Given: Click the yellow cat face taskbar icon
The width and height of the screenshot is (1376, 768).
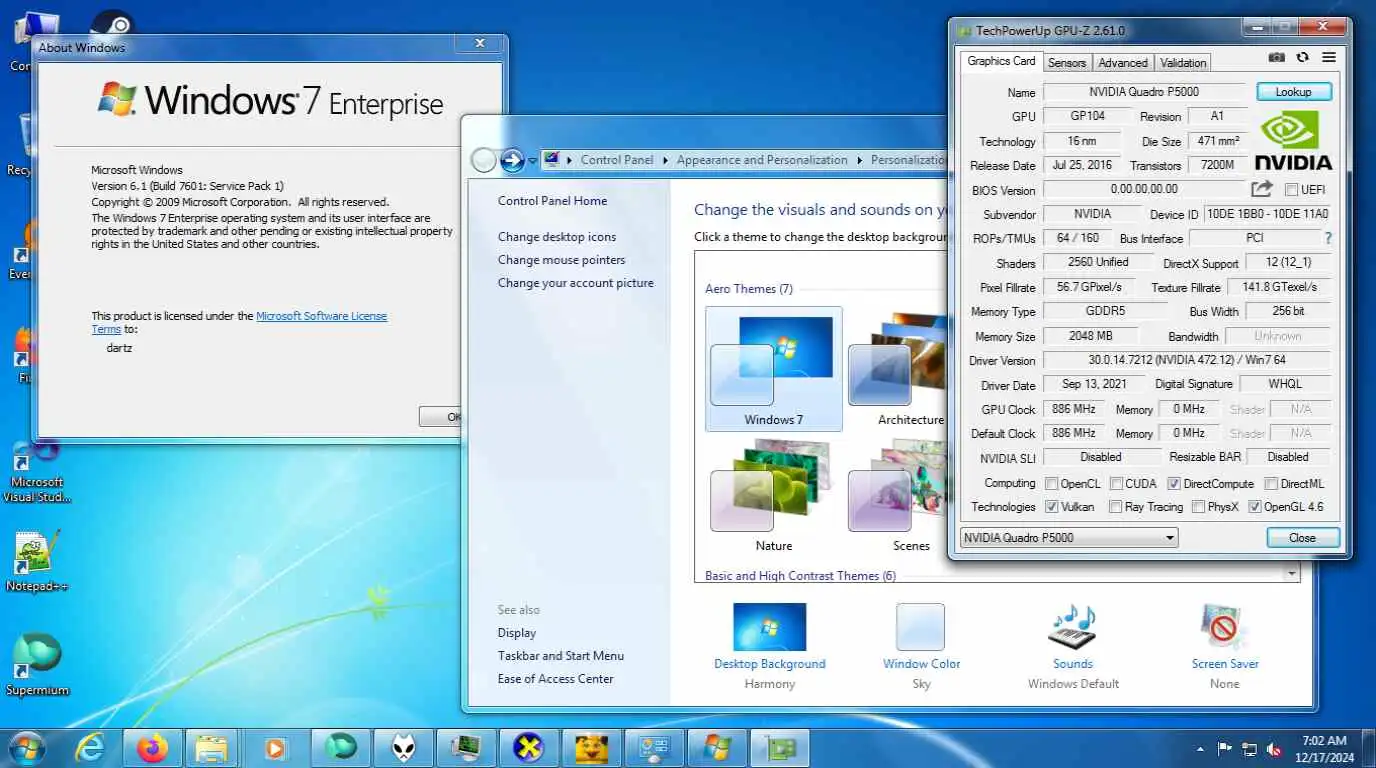Looking at the screenshot, I should click(x=592, y=748).
